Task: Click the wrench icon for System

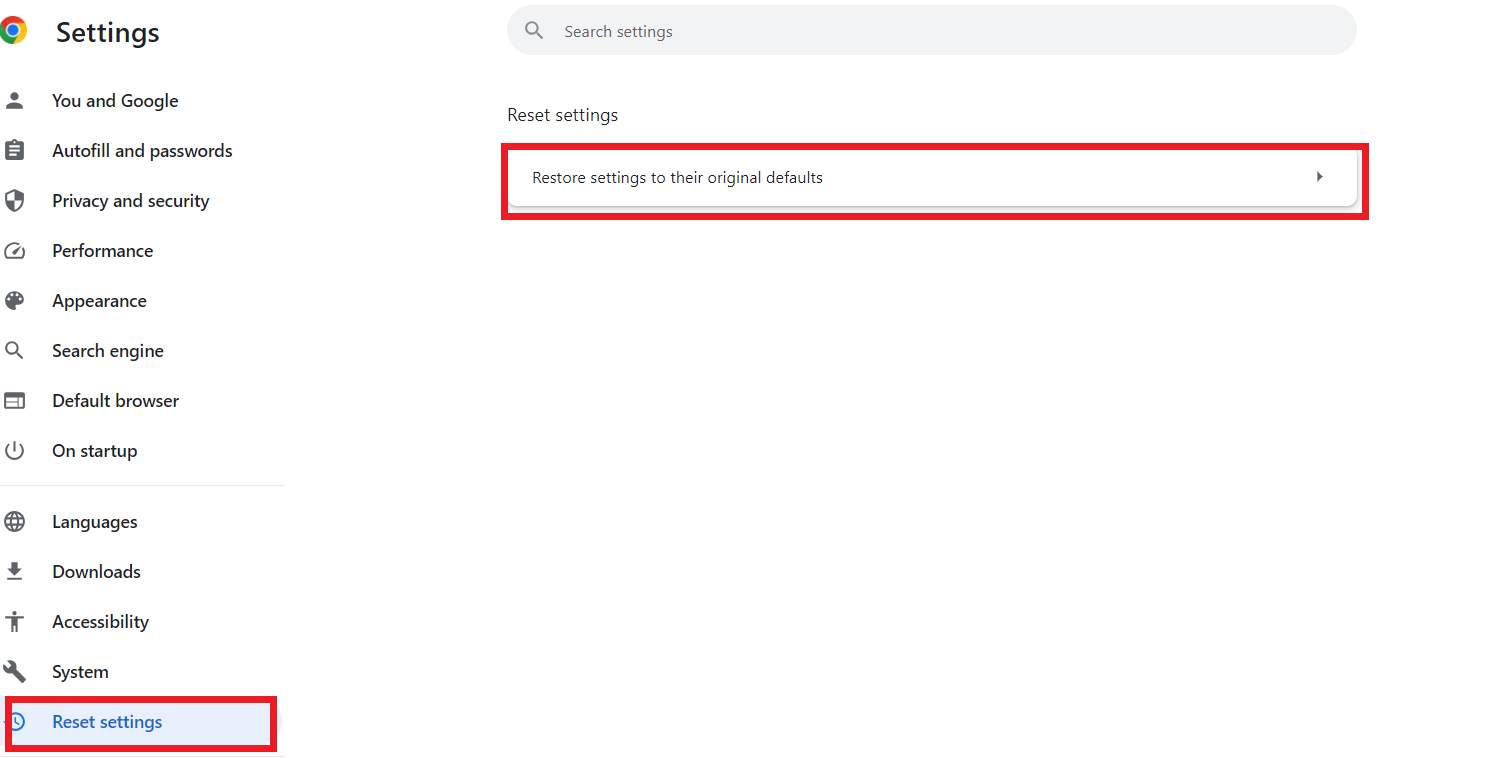Action: pyautogui.click(x=14, y=671)
